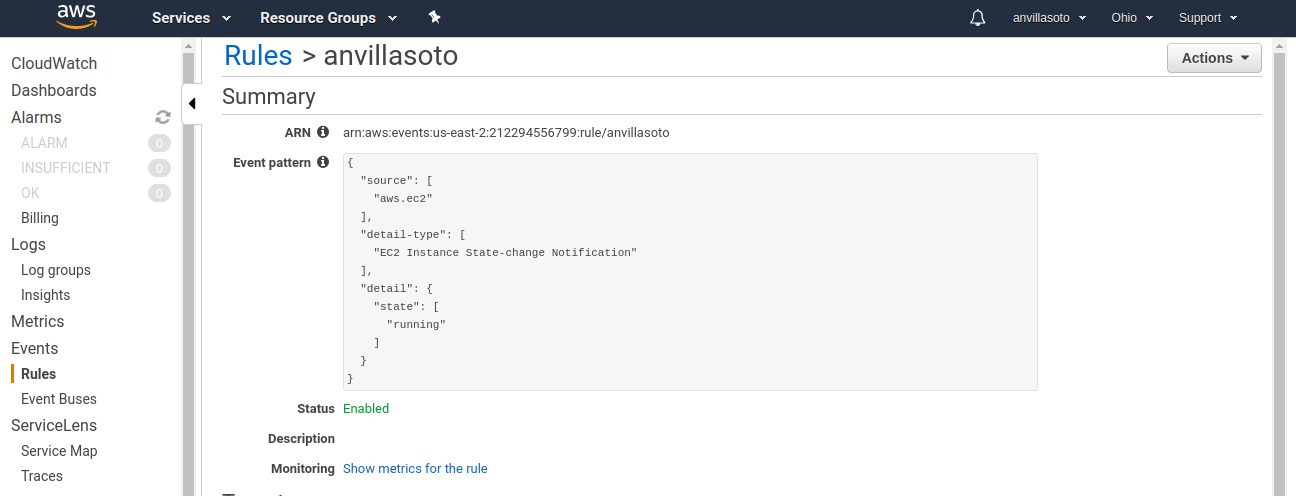The width and height of the screenshot is (1296, 496).
Task: Select Log groups in the sidebar
Action: click(x=56, y=270)
